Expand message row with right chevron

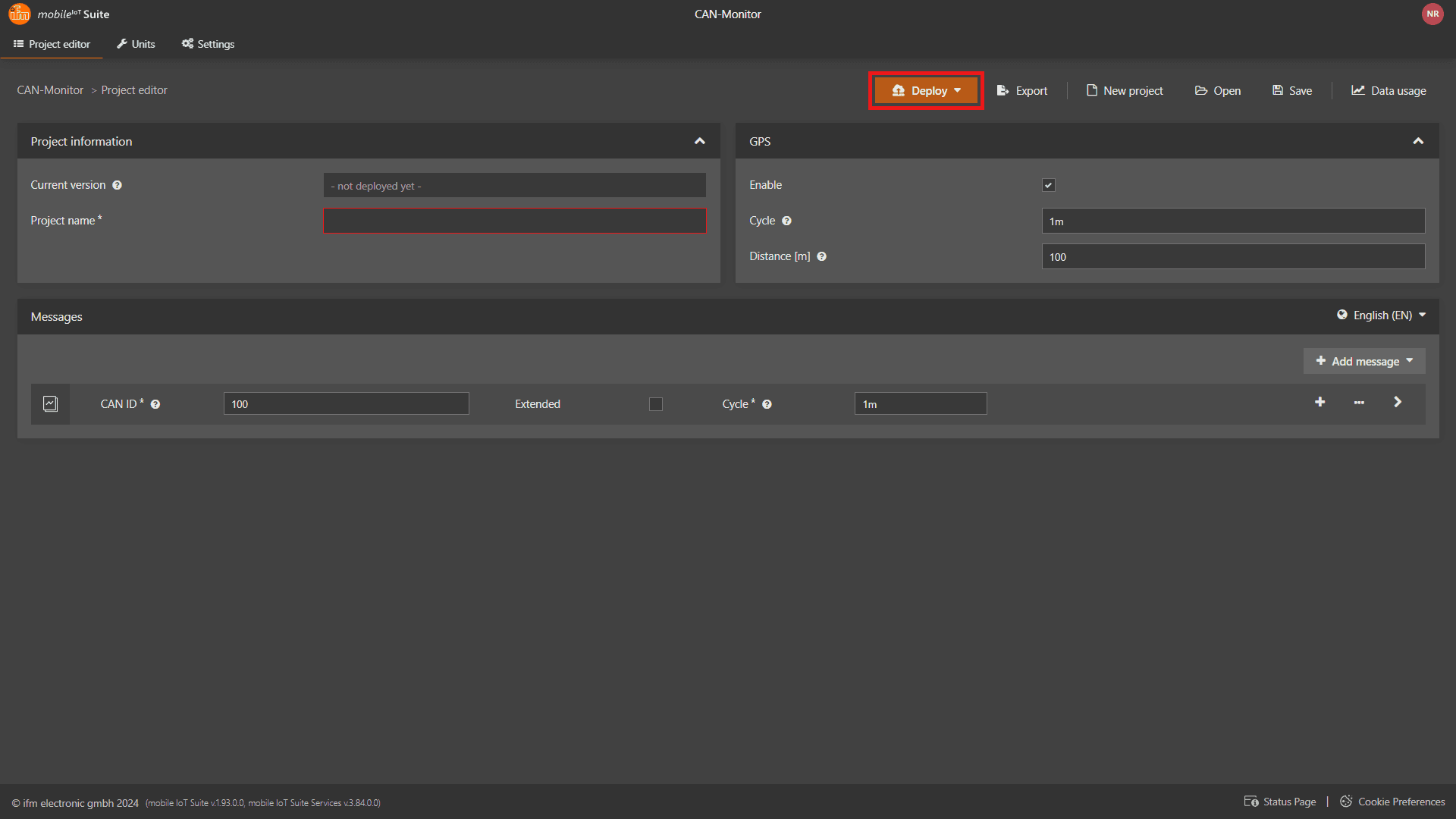coord(1397,402)
